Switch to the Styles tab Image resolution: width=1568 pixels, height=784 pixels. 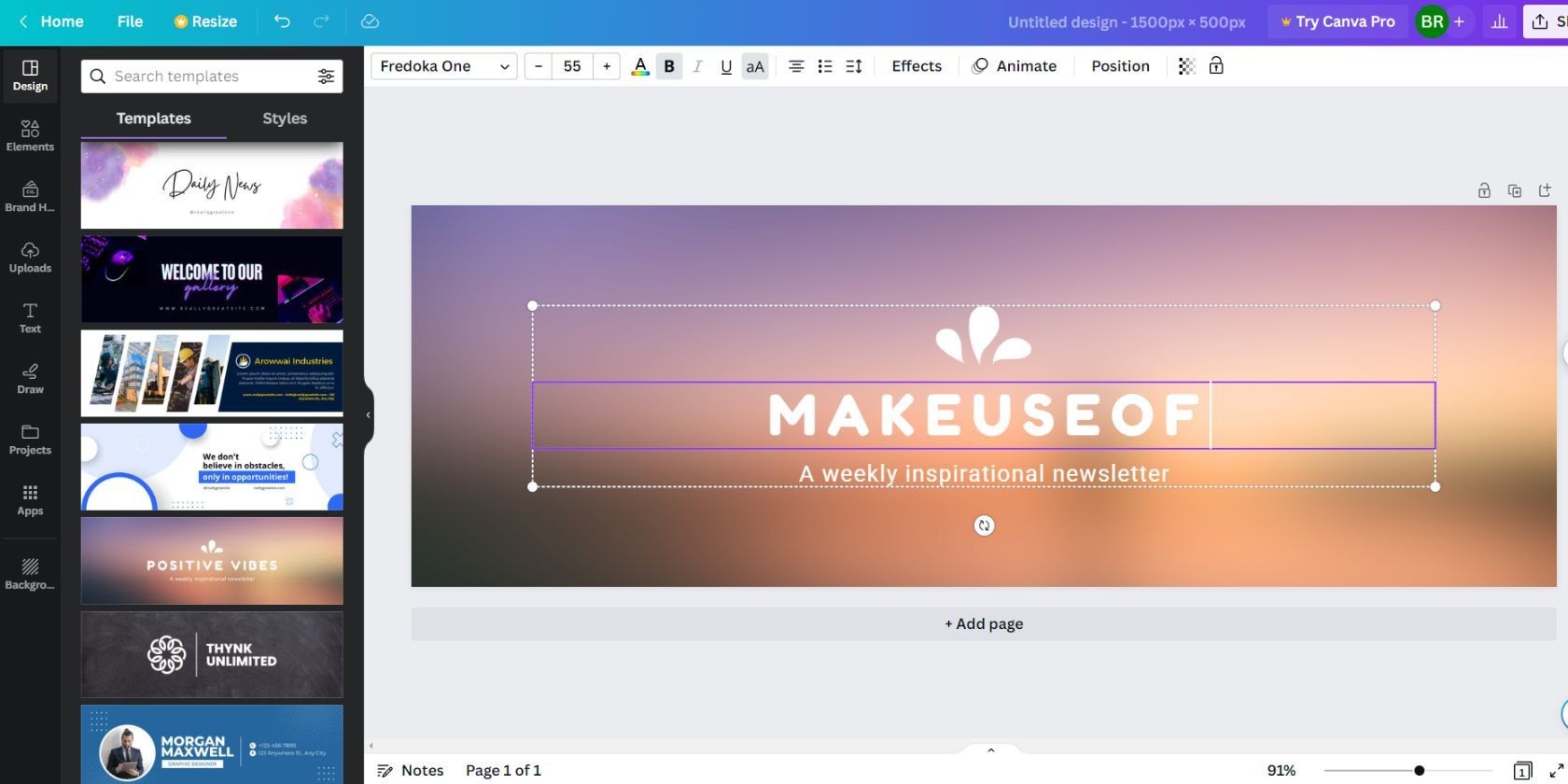pos(285,119)
